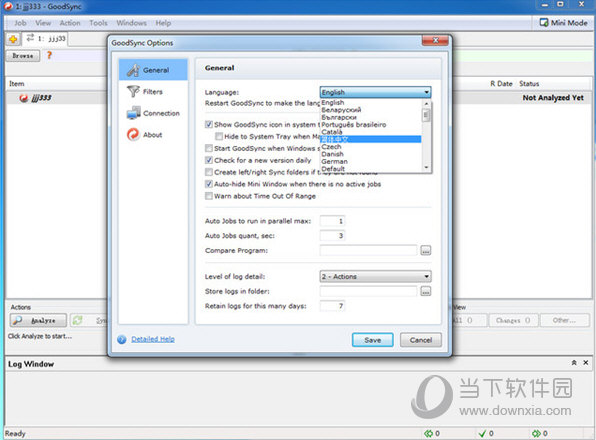
Task: Open the Connection settings section
Action: 153,113
